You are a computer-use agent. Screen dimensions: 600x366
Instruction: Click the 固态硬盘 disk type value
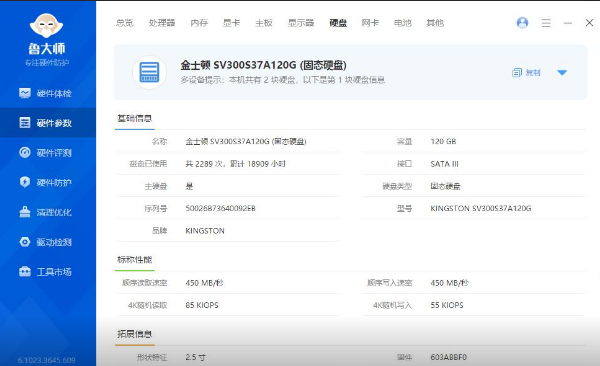point(445,186)
